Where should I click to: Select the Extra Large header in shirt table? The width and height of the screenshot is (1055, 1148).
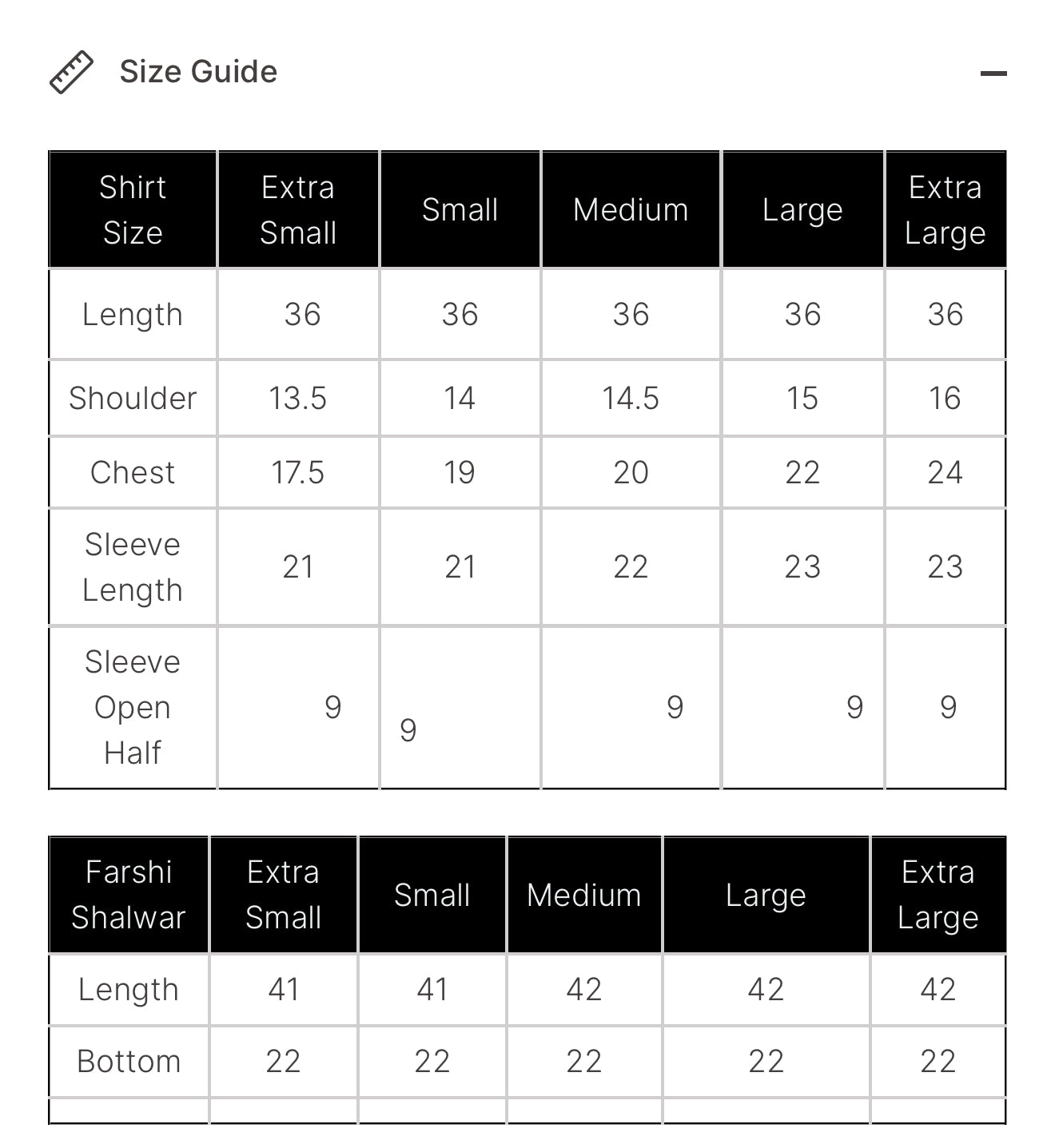pyautogui.click(x=945, y=210)
